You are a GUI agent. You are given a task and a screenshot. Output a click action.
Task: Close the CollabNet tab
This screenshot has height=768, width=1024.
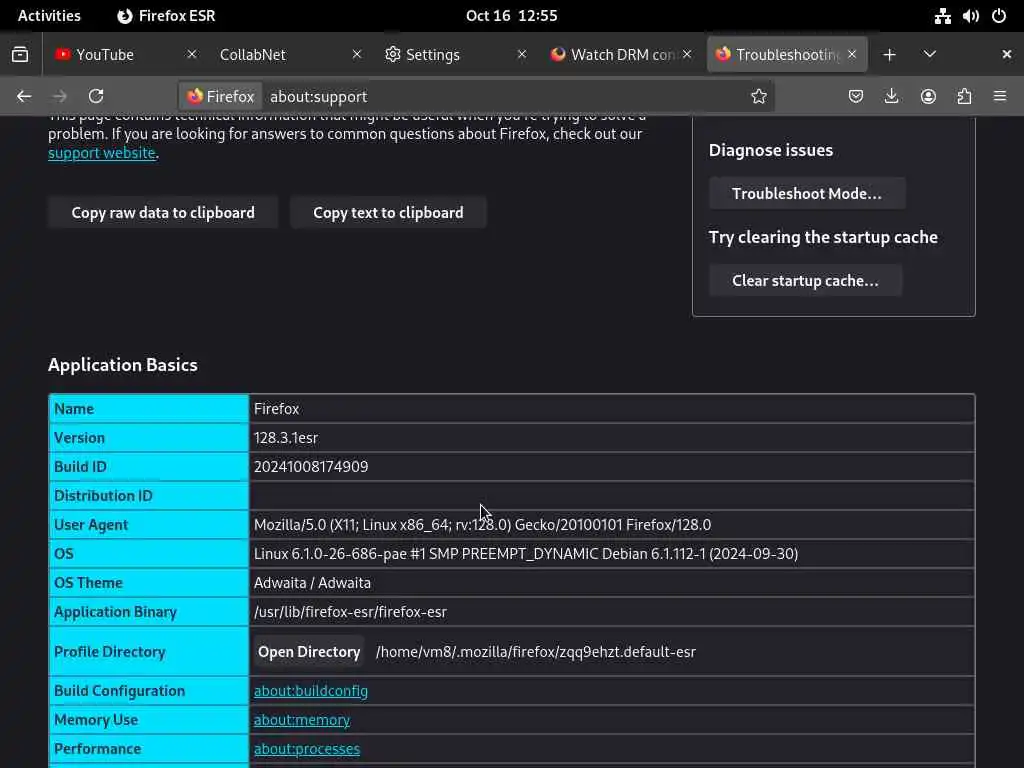[357, 54]
